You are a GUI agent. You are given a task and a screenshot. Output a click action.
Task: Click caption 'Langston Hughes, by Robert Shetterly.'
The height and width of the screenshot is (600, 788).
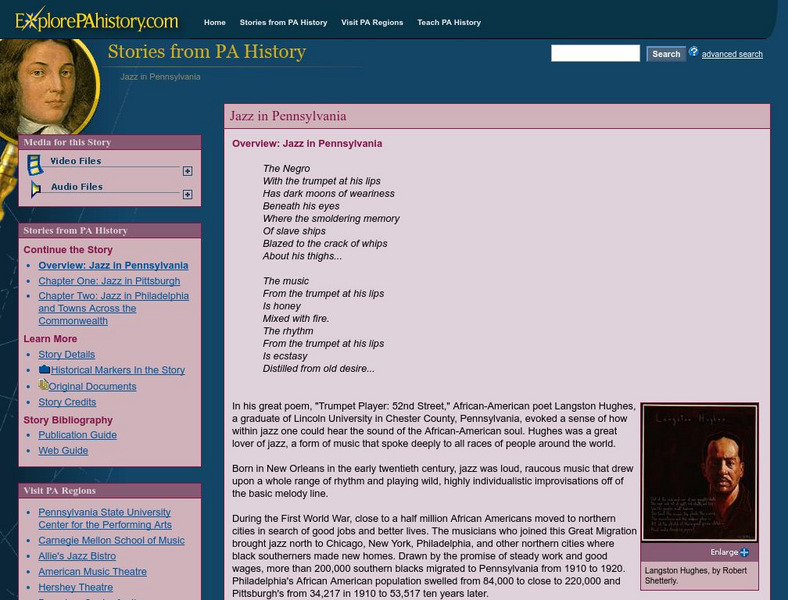click(x=696, y=575)
